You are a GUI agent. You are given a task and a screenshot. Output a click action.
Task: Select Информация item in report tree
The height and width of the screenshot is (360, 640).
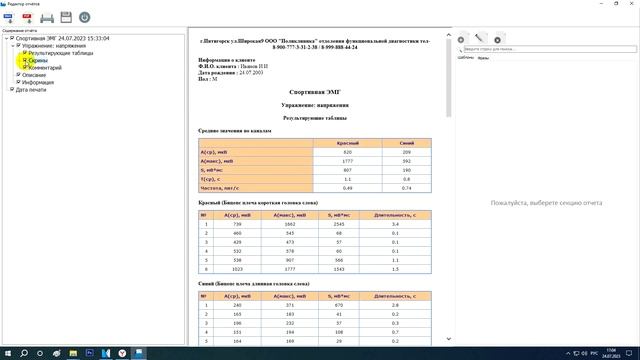pyautogui.click(x=38, y=82)
